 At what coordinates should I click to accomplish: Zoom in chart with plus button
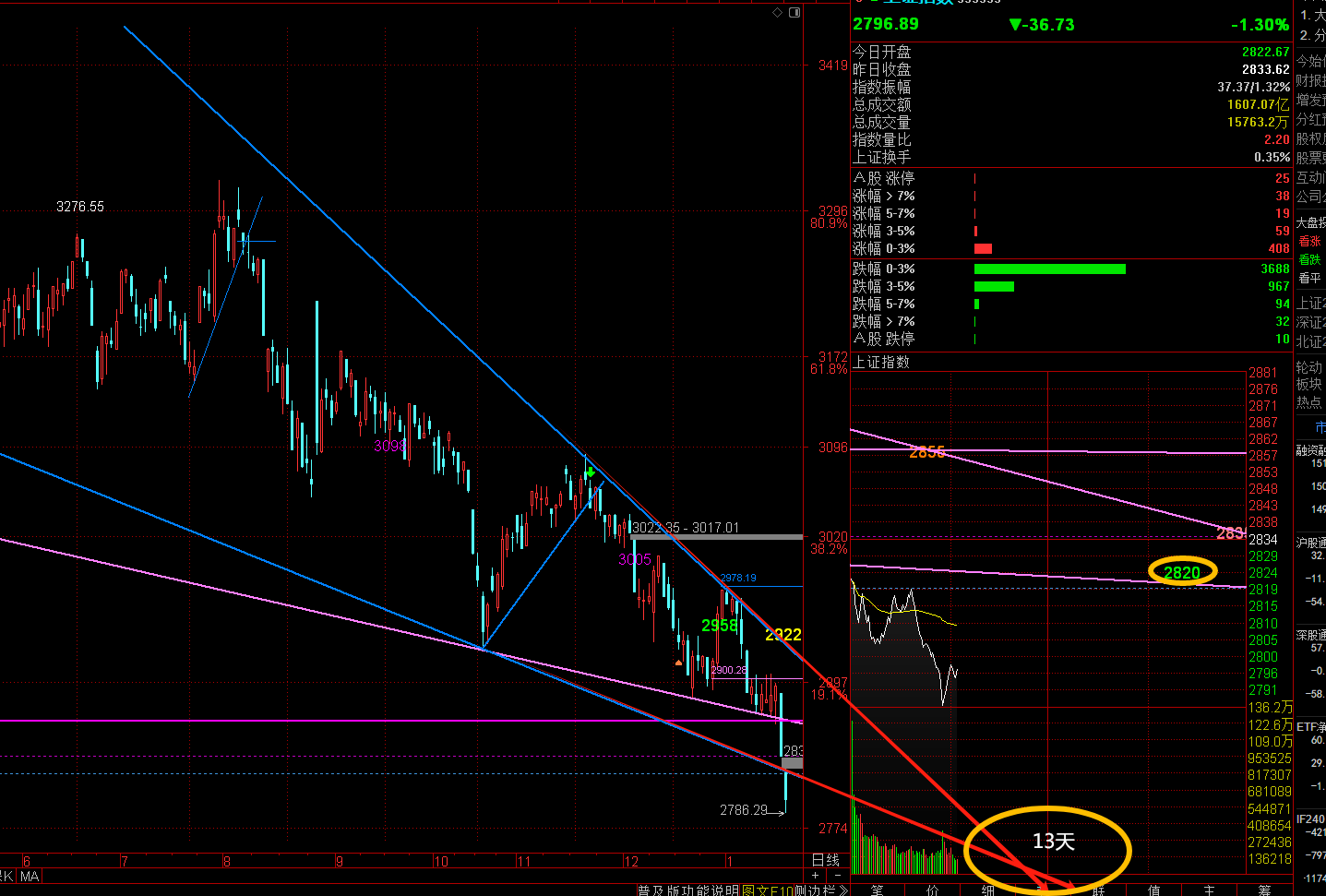(815, 876)
